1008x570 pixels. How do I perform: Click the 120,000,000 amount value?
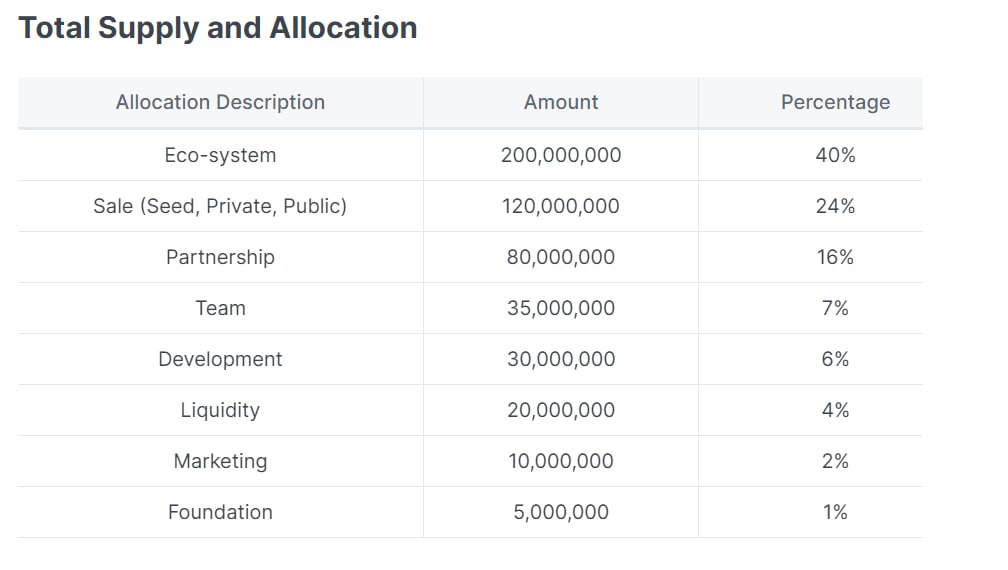pyautogui.click(x=561, y=206)
